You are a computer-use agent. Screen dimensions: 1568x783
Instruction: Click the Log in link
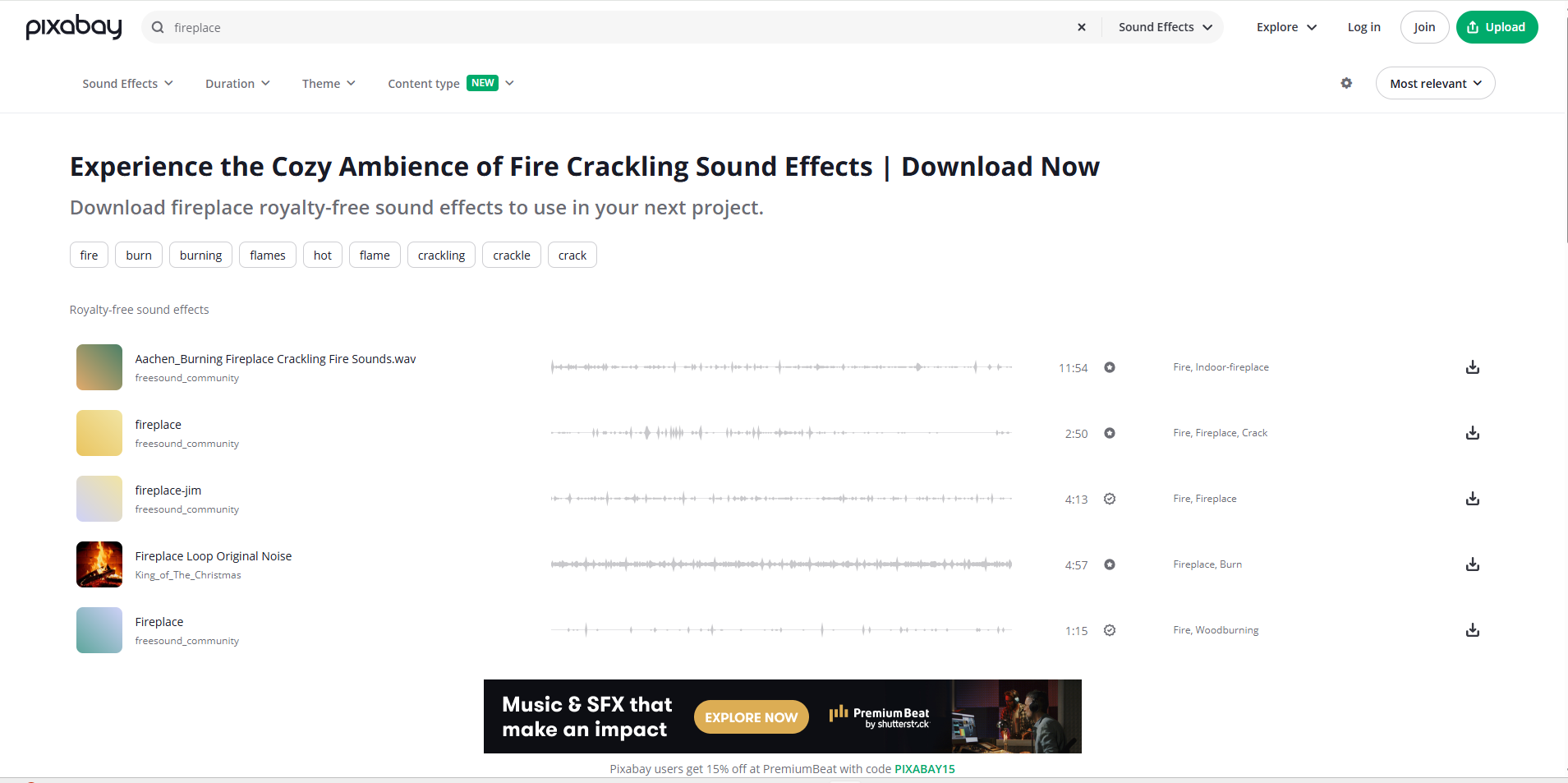tap(1363, 27)
